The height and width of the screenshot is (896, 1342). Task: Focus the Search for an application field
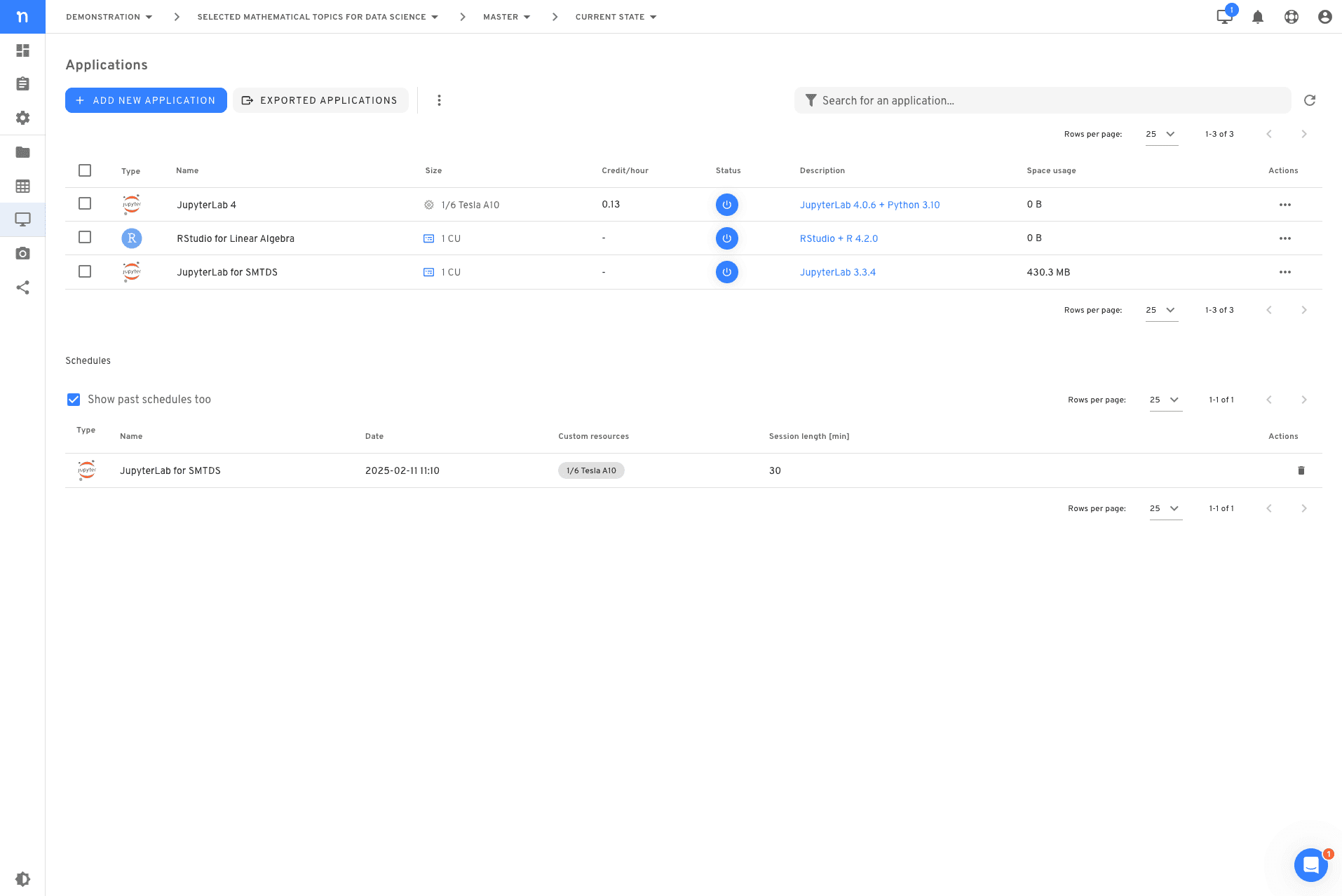pos(1043,100)
